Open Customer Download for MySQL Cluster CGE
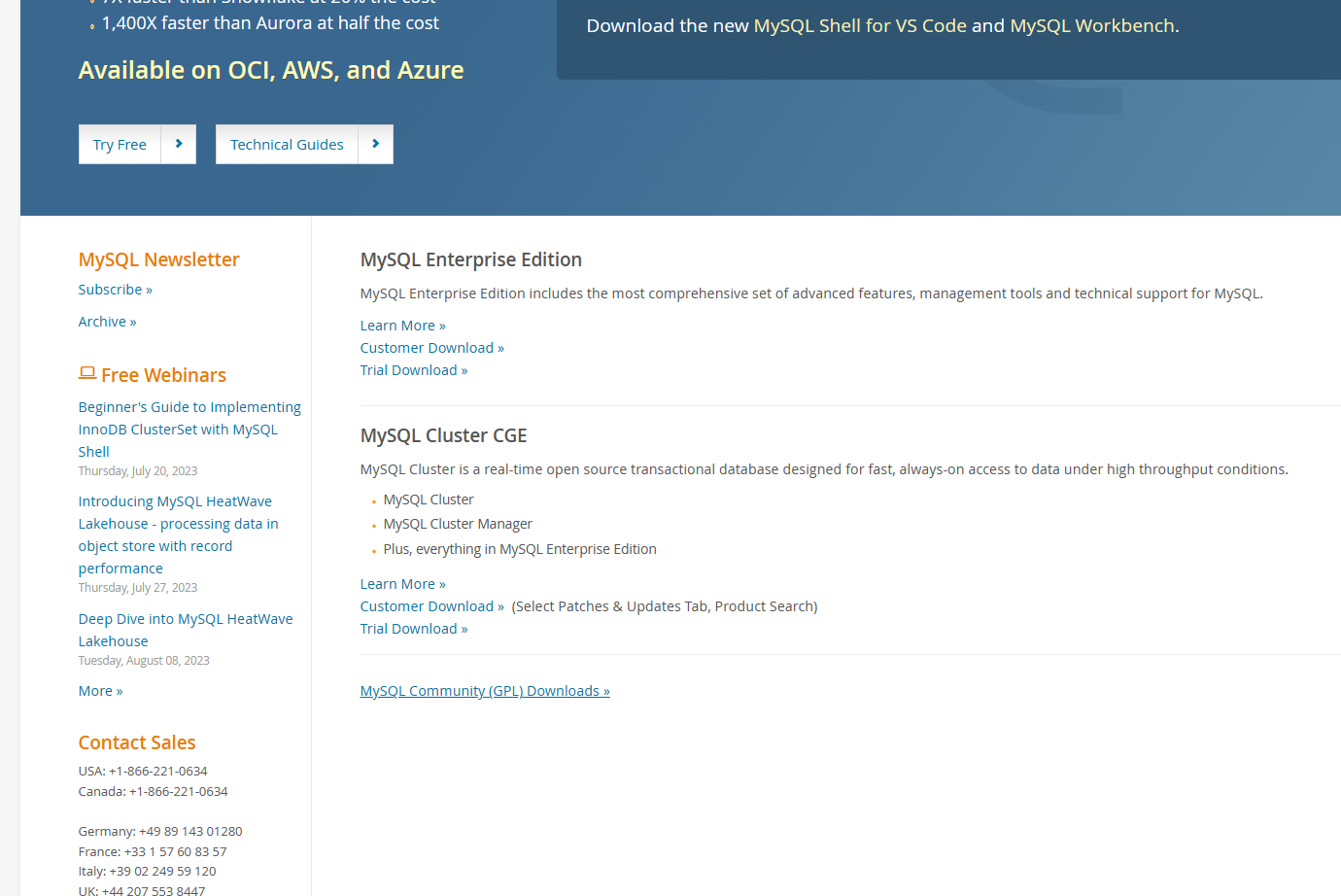This screenshot has height=896, width=1341. [x=432, y=606]
